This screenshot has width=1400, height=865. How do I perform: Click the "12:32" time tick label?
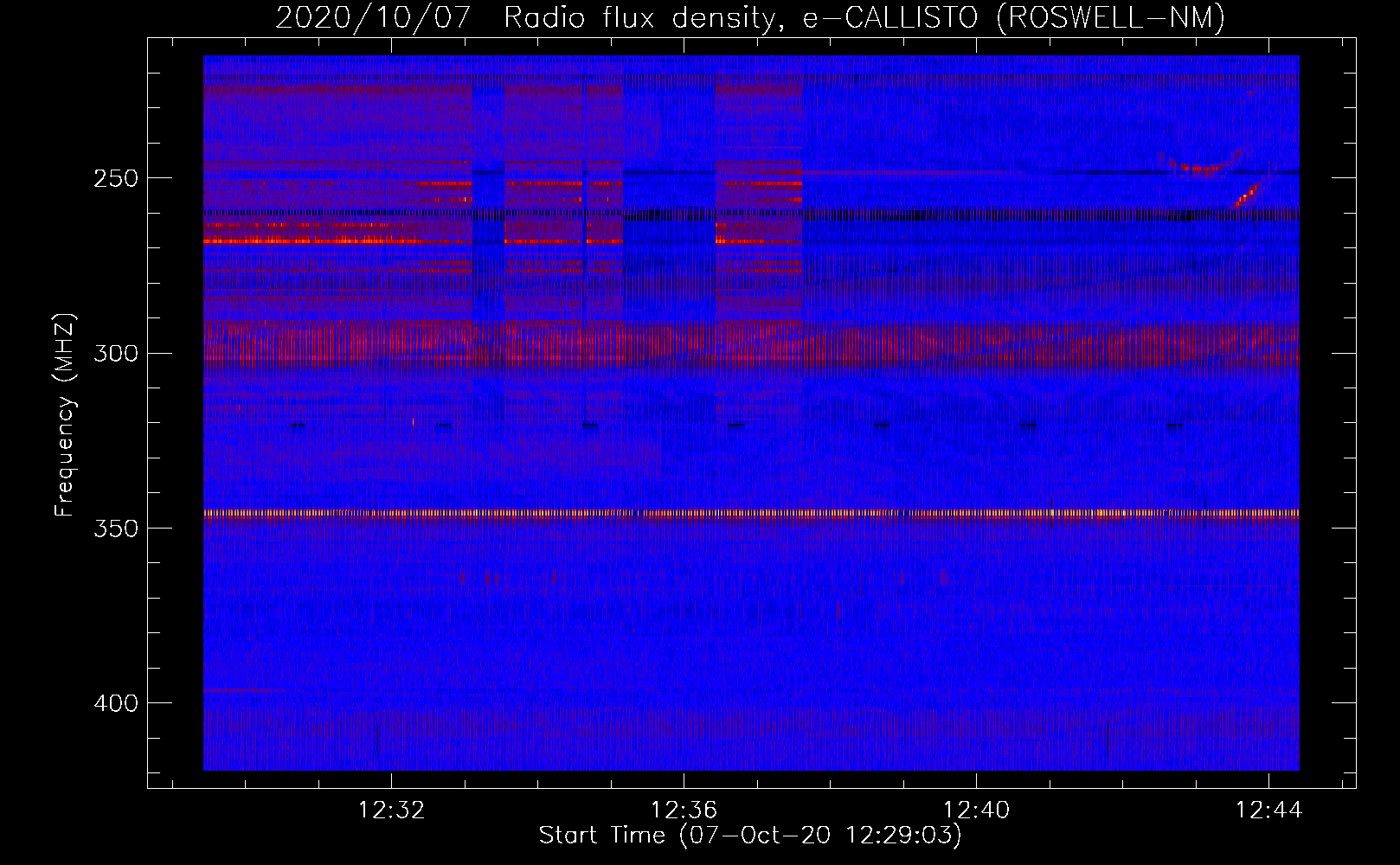[392, 811]
